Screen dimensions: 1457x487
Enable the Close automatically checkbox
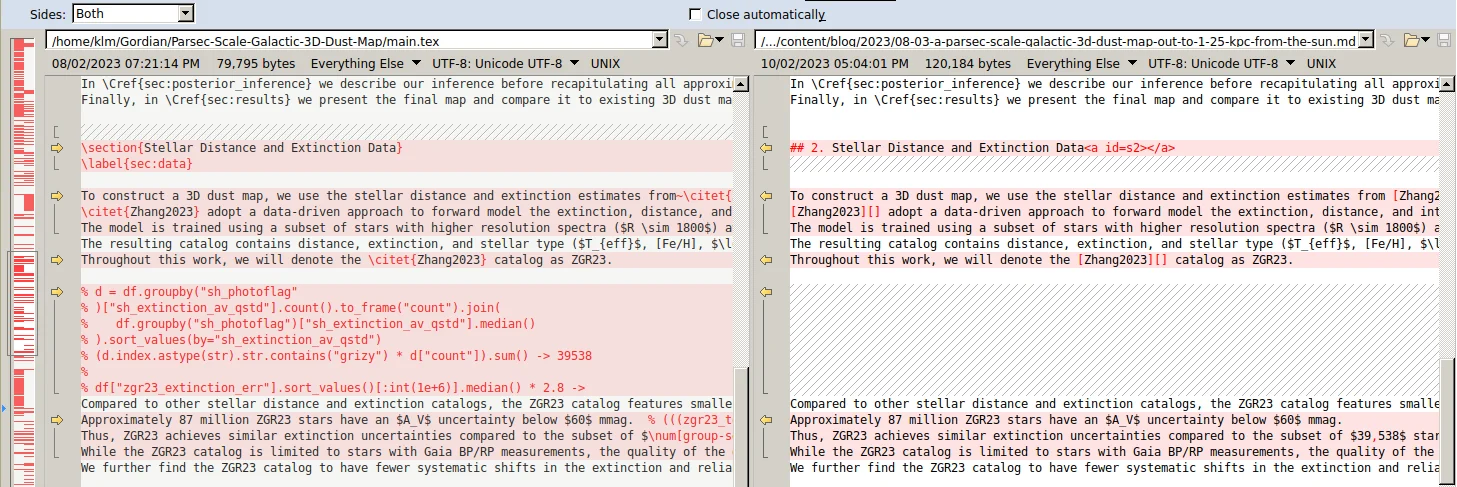pos(695,14)
